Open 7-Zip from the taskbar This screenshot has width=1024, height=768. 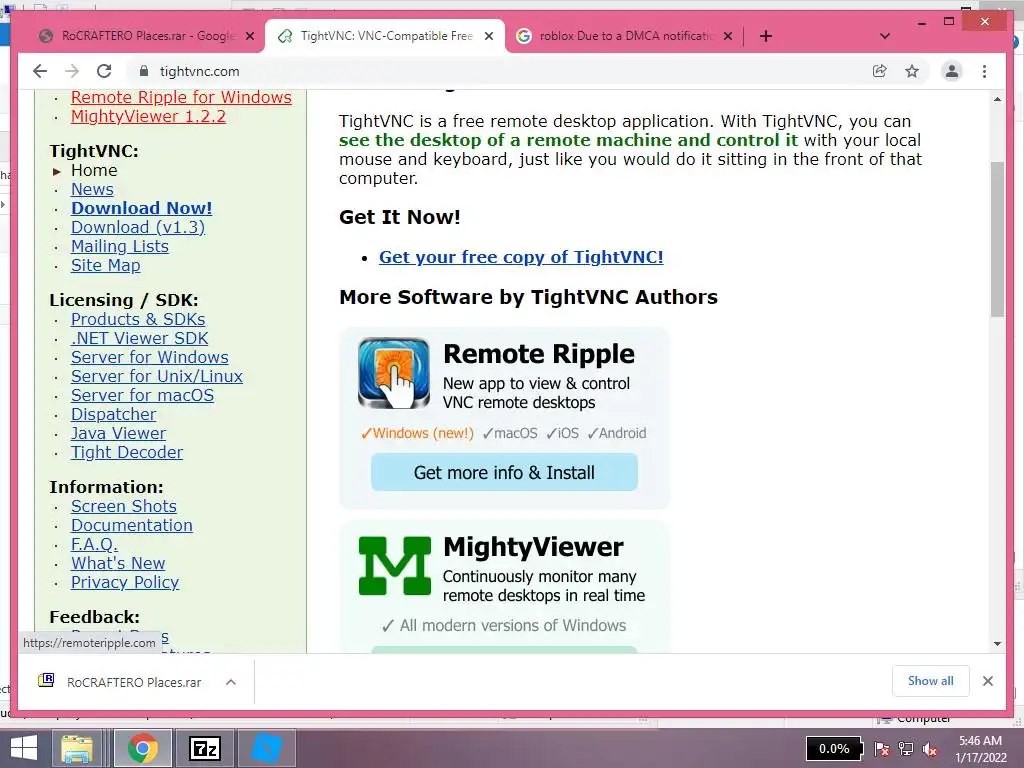204,748
